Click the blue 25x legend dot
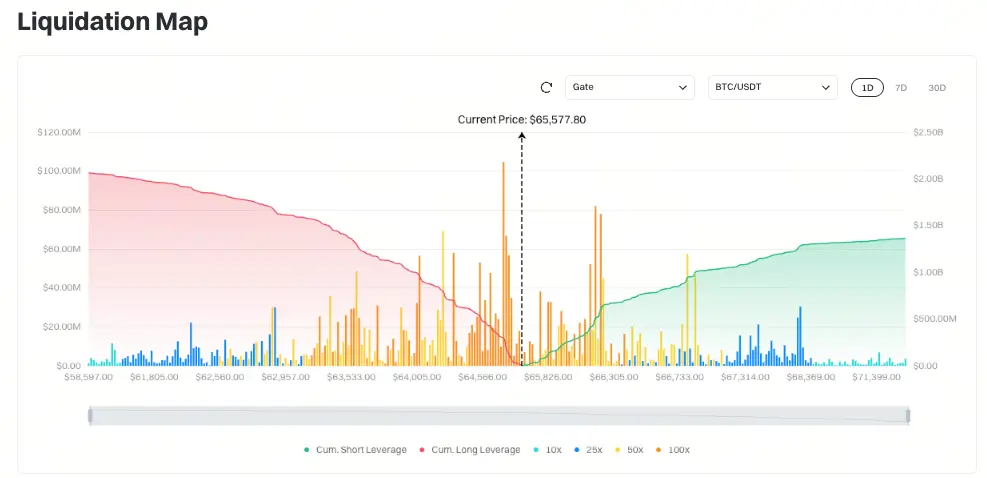This screenshot has height=478, width=987. pyautogui.click(x=577, y=450)
